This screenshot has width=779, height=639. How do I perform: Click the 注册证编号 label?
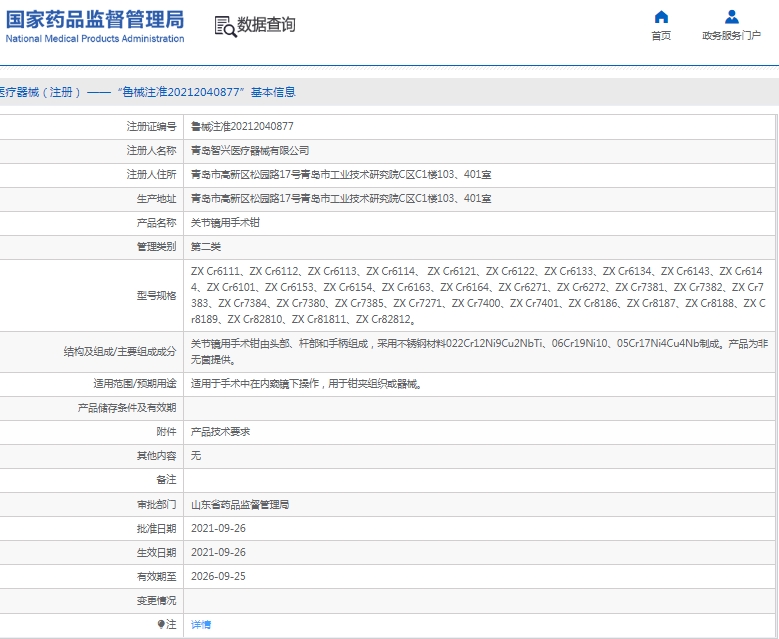[152, 126]
